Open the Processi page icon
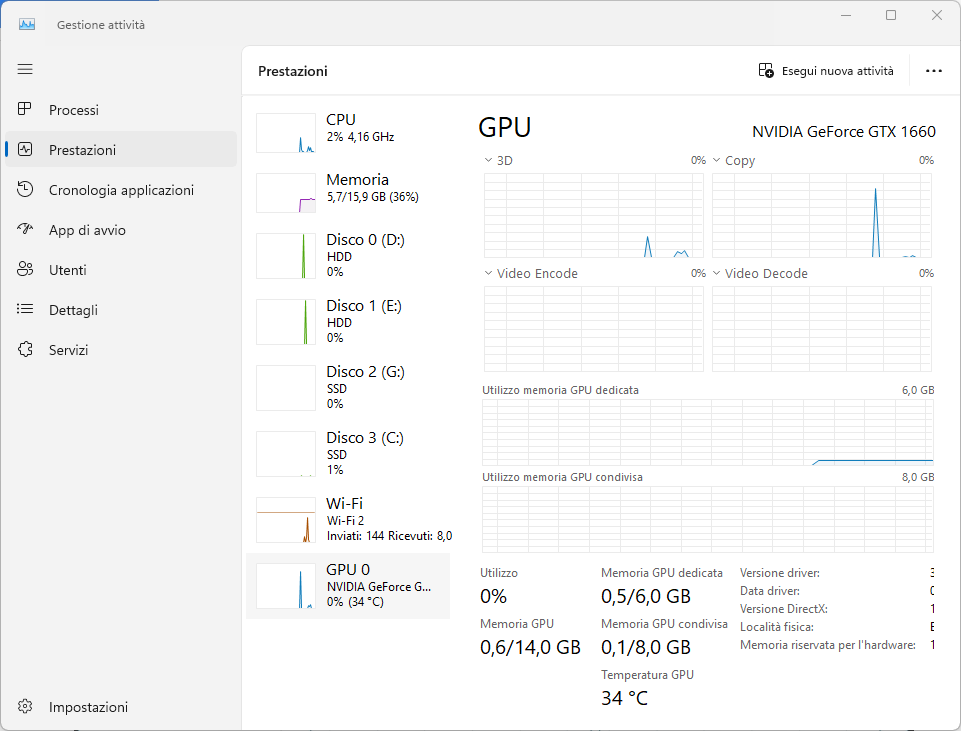The width and height of the screenshot is (961, 731). click(x=26, y=110)
